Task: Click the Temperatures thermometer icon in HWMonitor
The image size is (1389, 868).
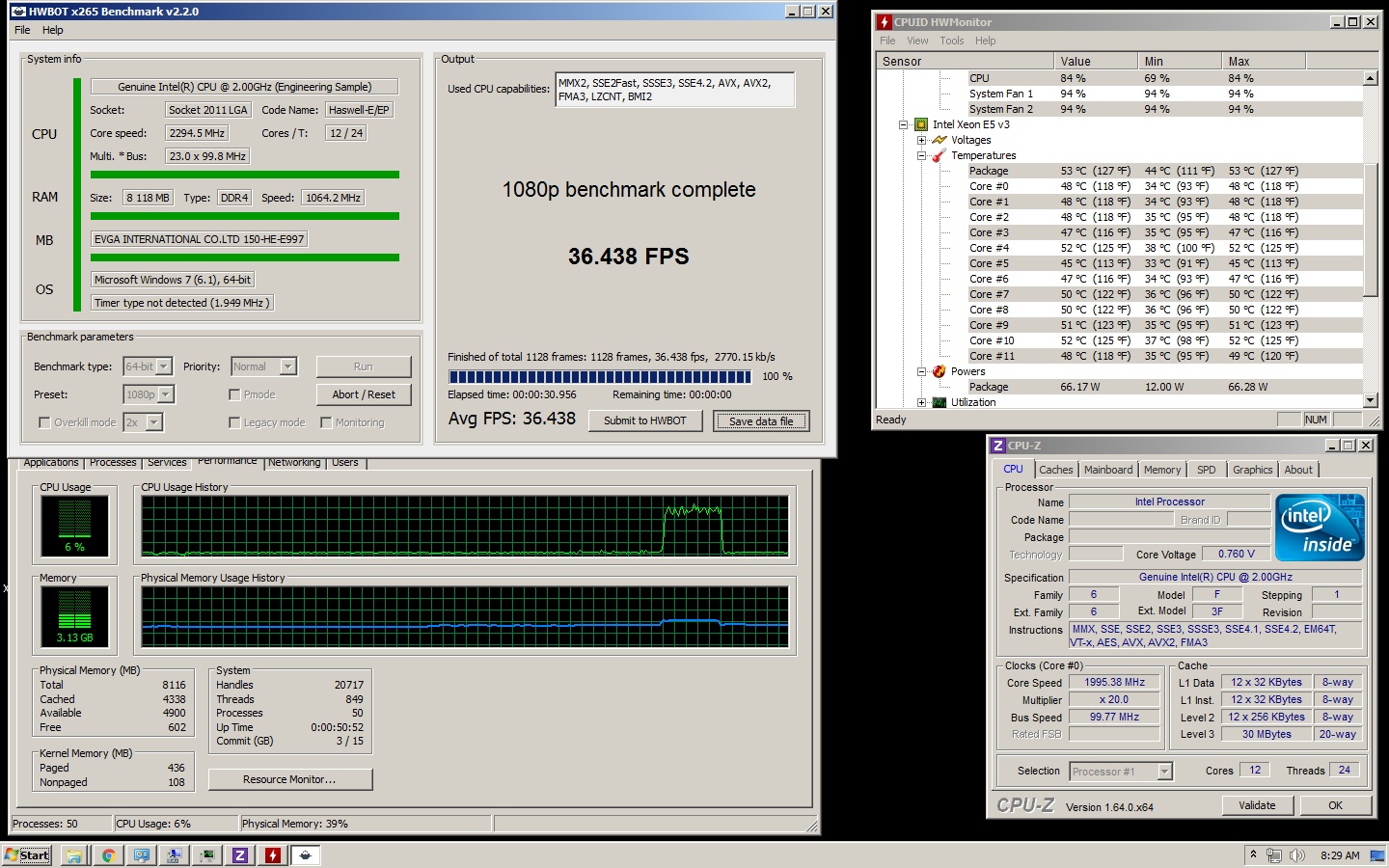Action: pos(939,155)
